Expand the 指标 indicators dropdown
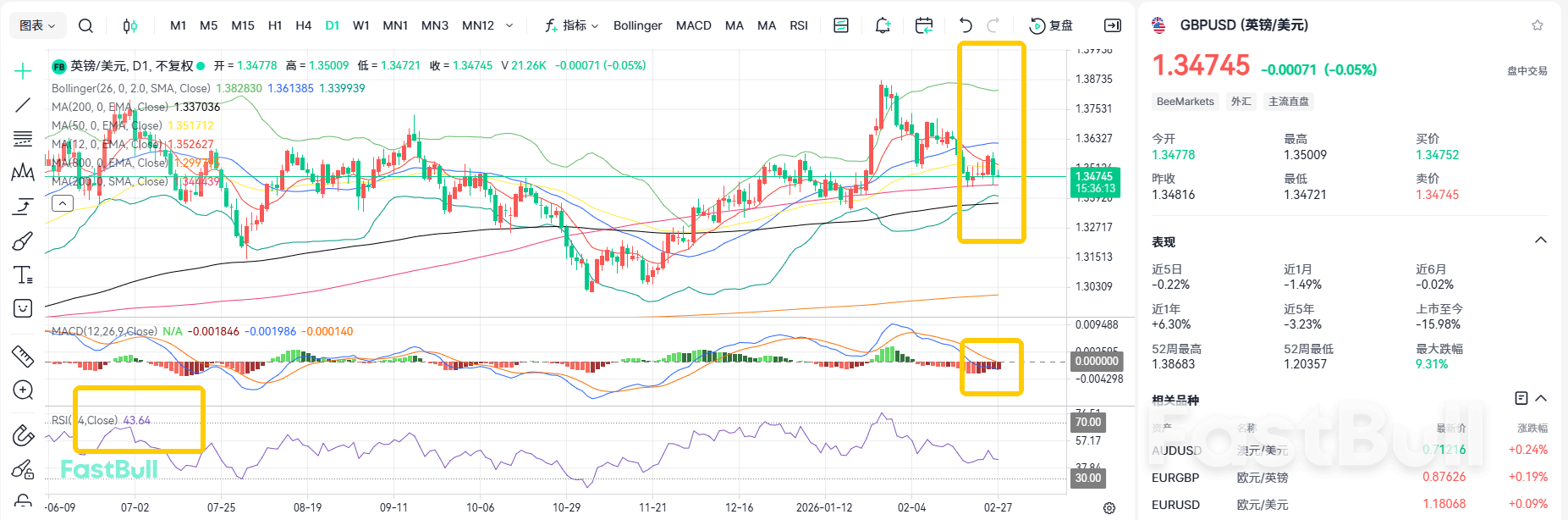 click(572, 25)
